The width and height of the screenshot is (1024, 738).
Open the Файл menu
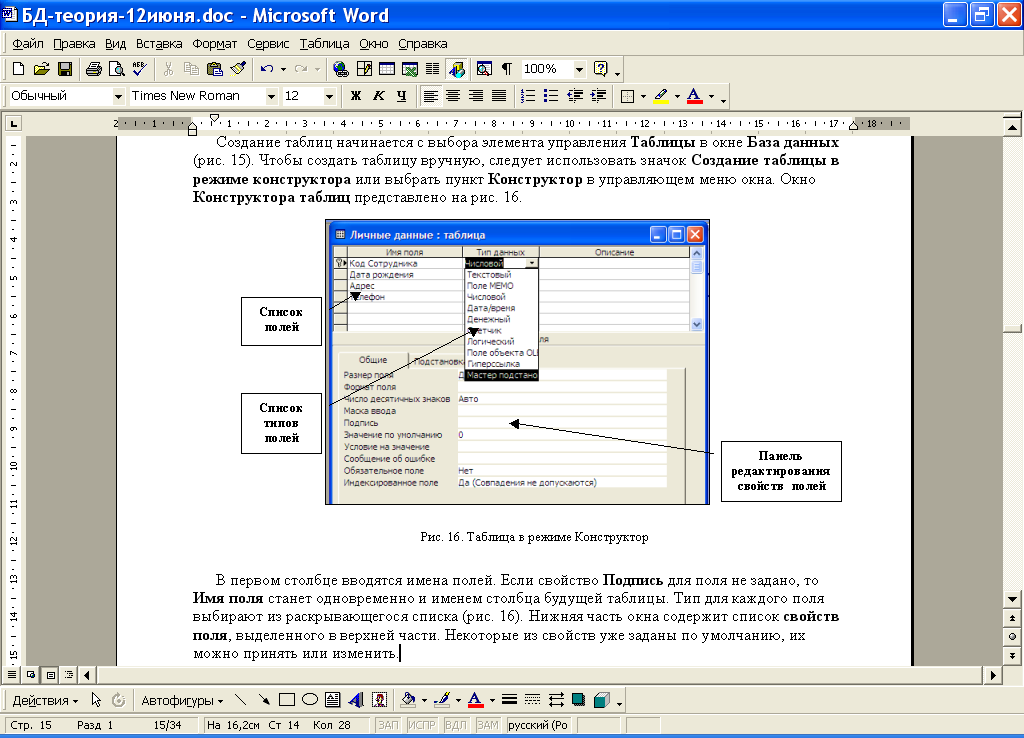click(x=27, y=44)
